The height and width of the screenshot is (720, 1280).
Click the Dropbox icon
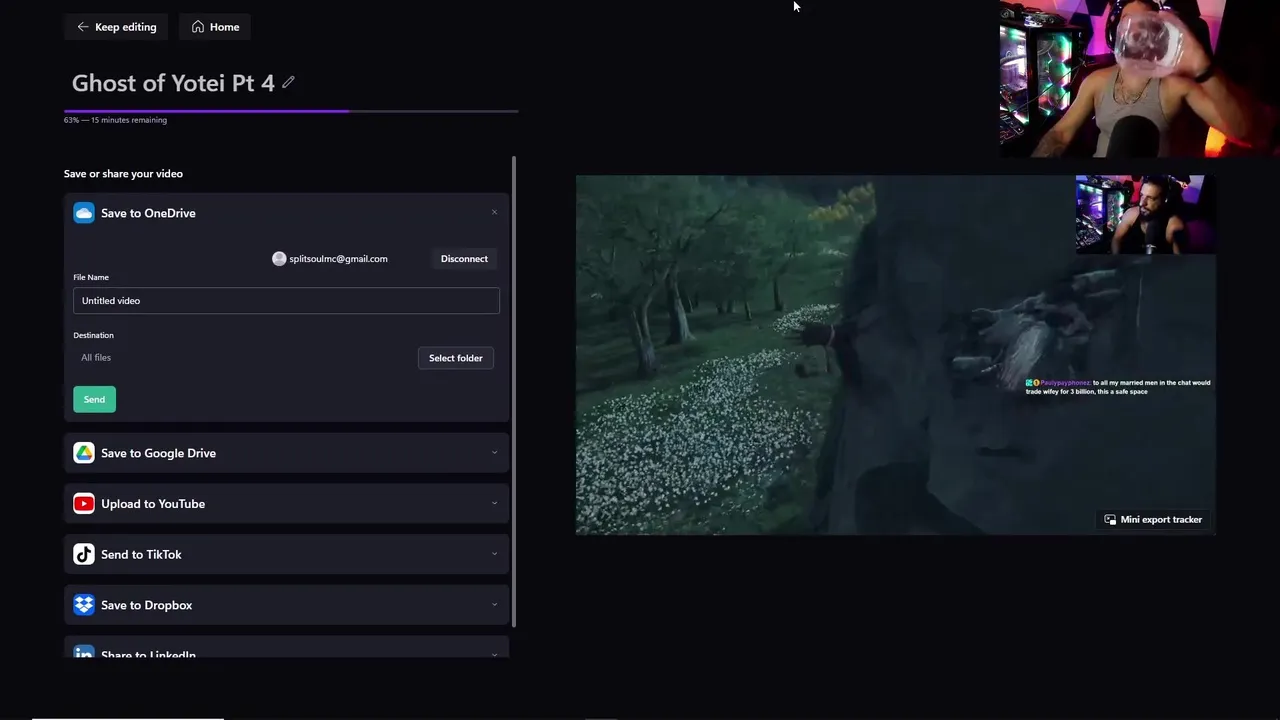pyautogui.click(x=84, y=605)
